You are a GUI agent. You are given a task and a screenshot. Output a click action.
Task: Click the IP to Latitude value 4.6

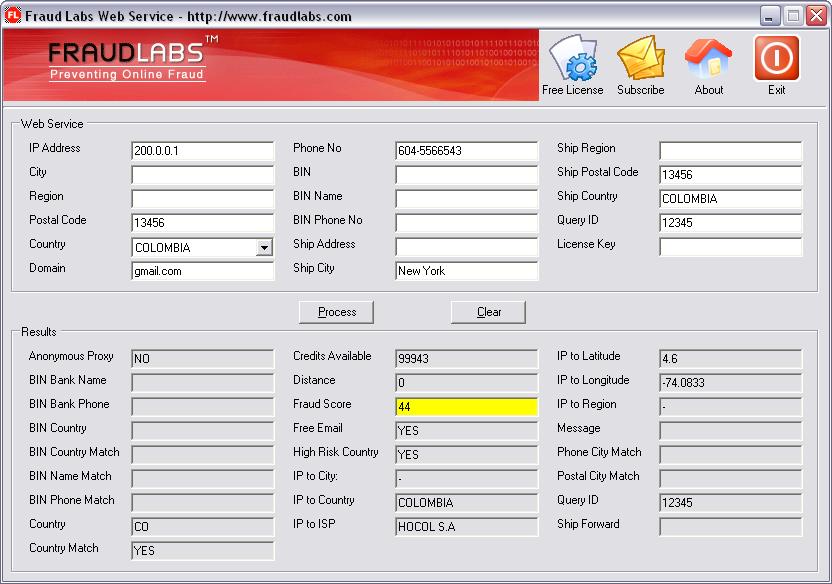pos(731,359)
